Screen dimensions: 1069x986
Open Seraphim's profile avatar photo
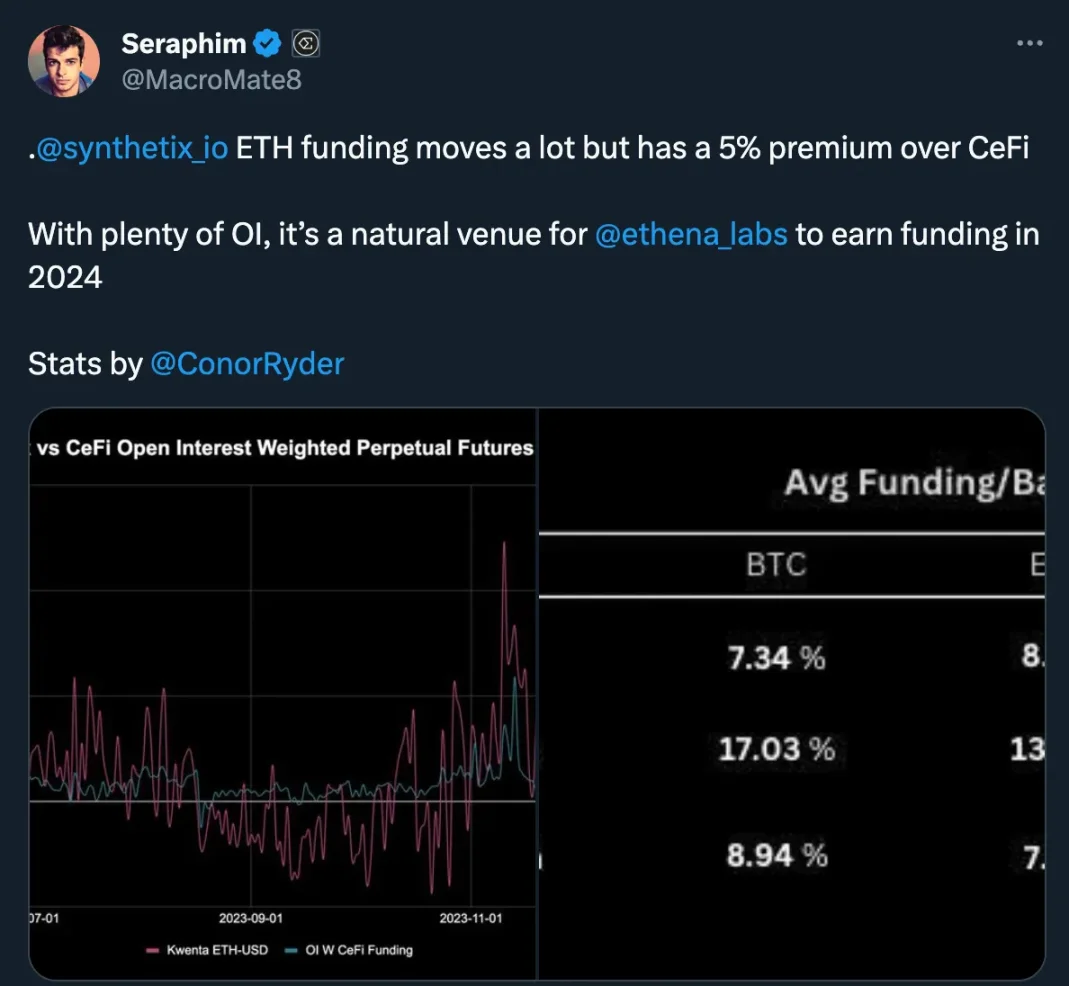(64, 61)
